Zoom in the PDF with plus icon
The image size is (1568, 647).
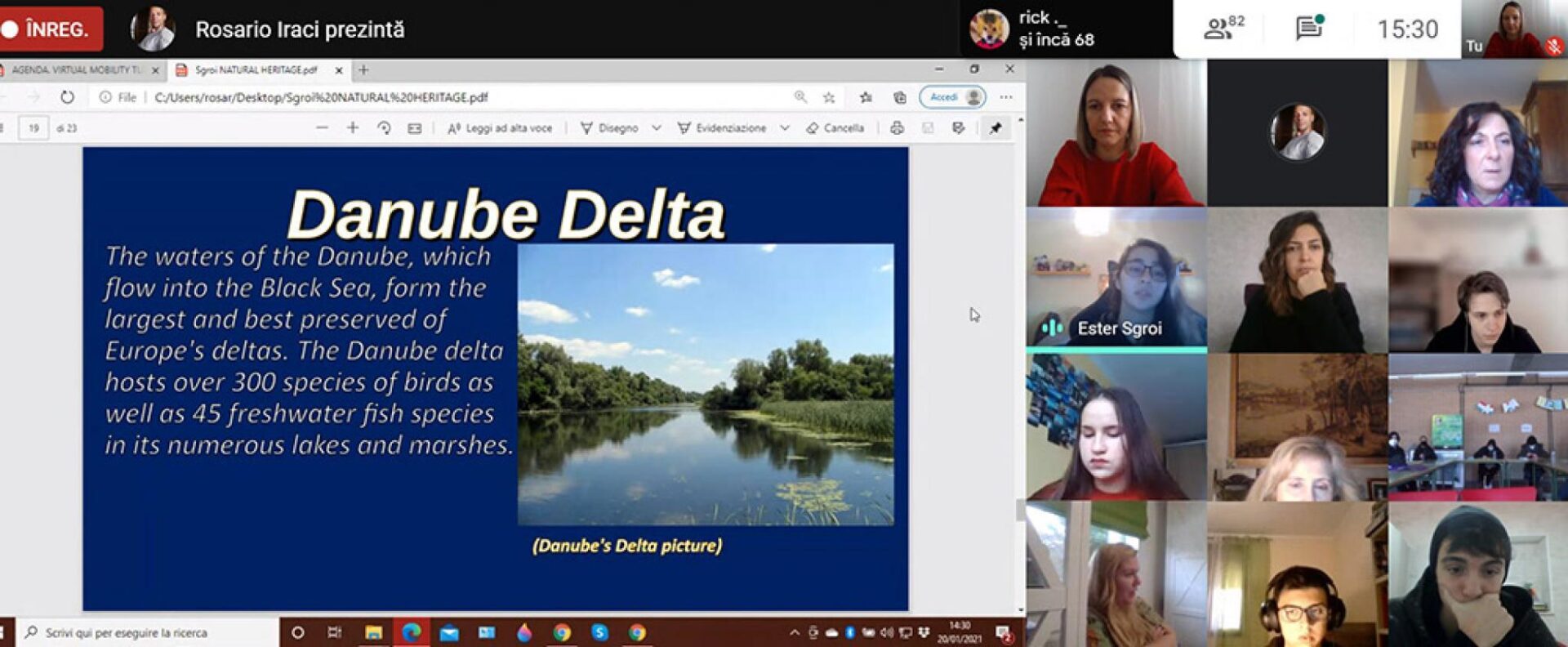coord(353,128)
